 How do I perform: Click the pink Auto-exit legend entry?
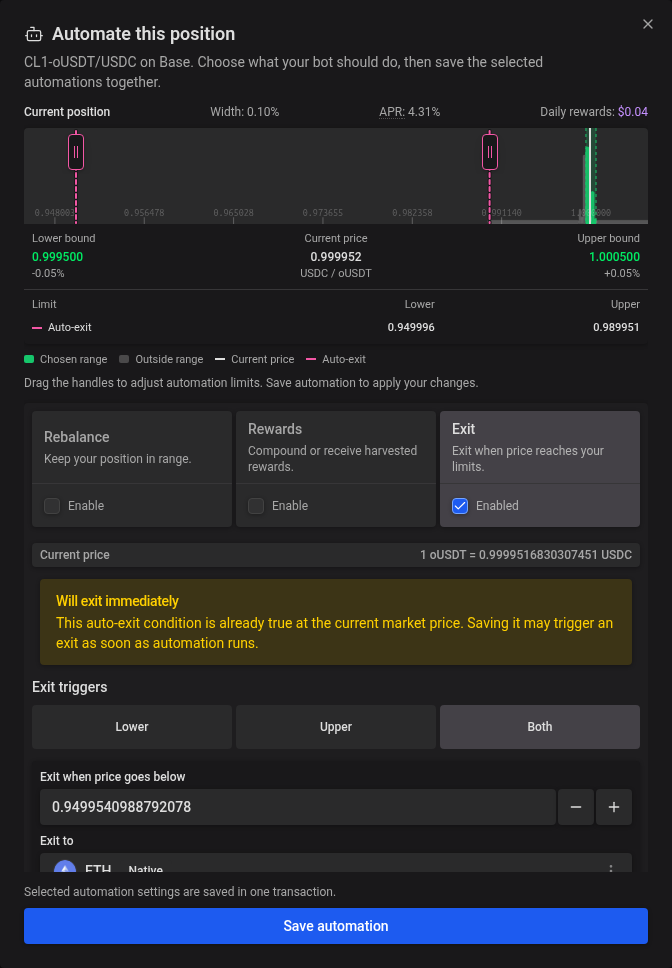tap(336, 359)
